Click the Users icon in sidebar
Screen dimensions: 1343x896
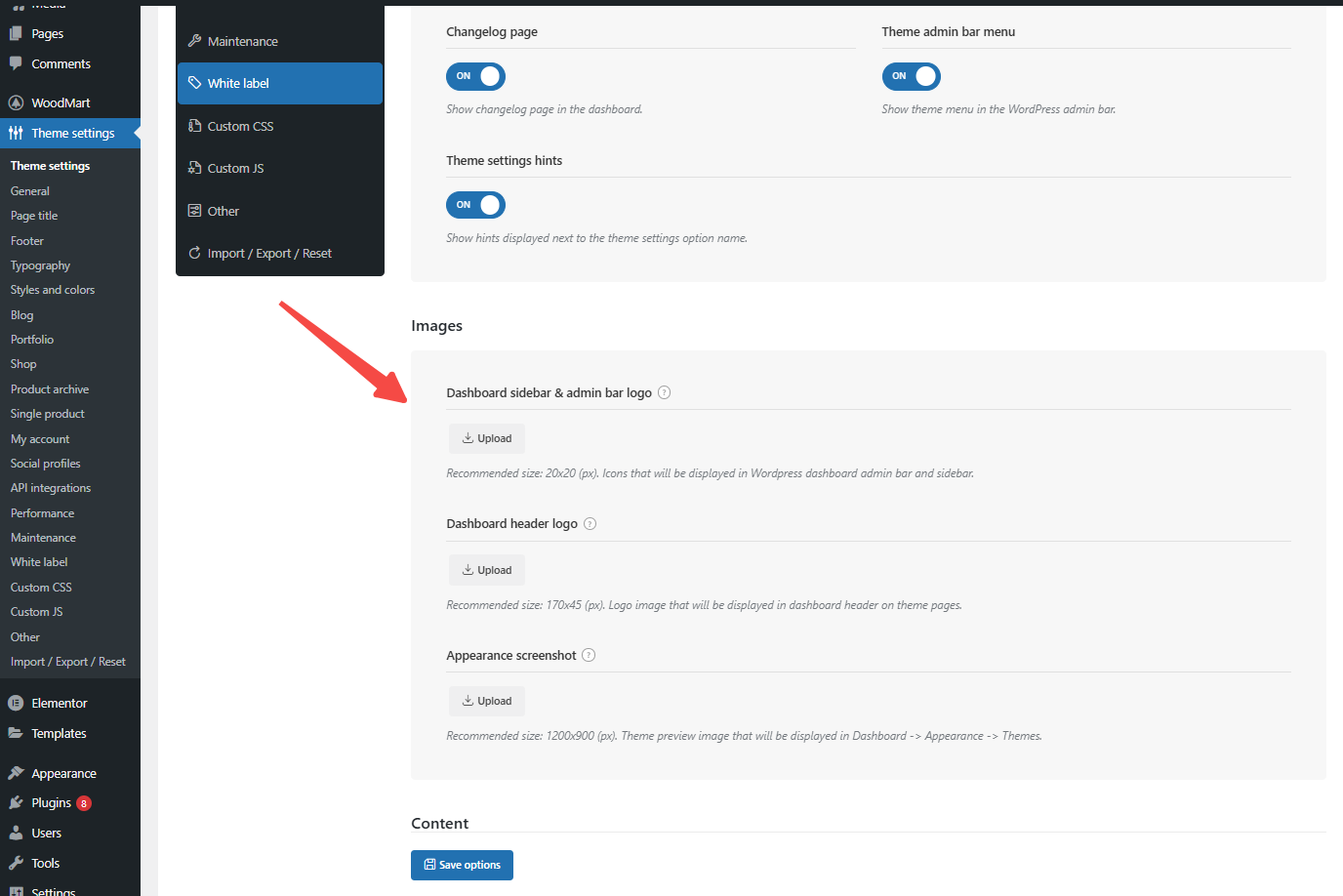coord(16,833)
